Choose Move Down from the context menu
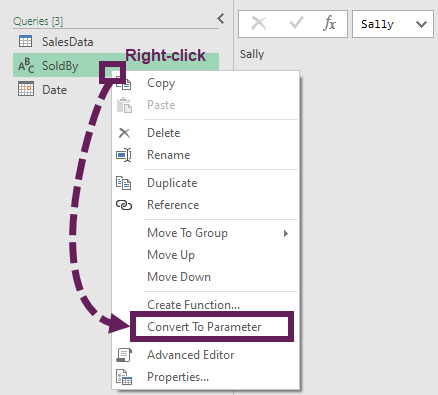Viewport: 438px width, 395px height. (205, 277)
